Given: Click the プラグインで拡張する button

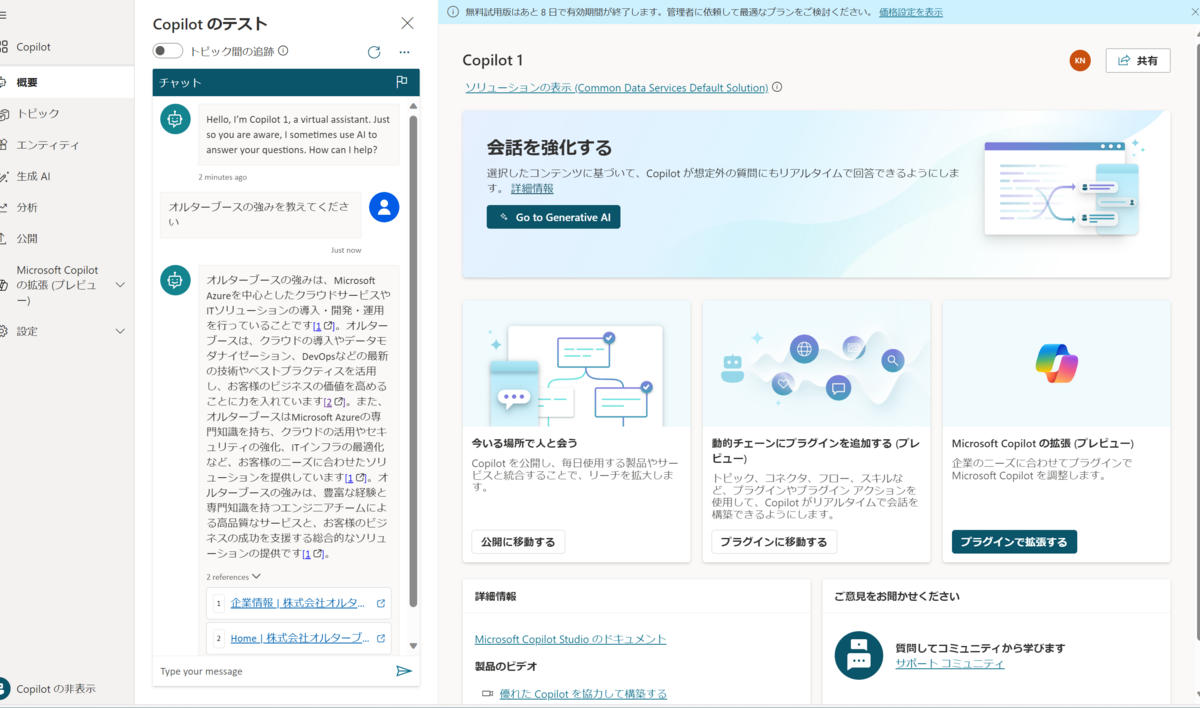Looking at the screenshot, I should (1014, 542).
